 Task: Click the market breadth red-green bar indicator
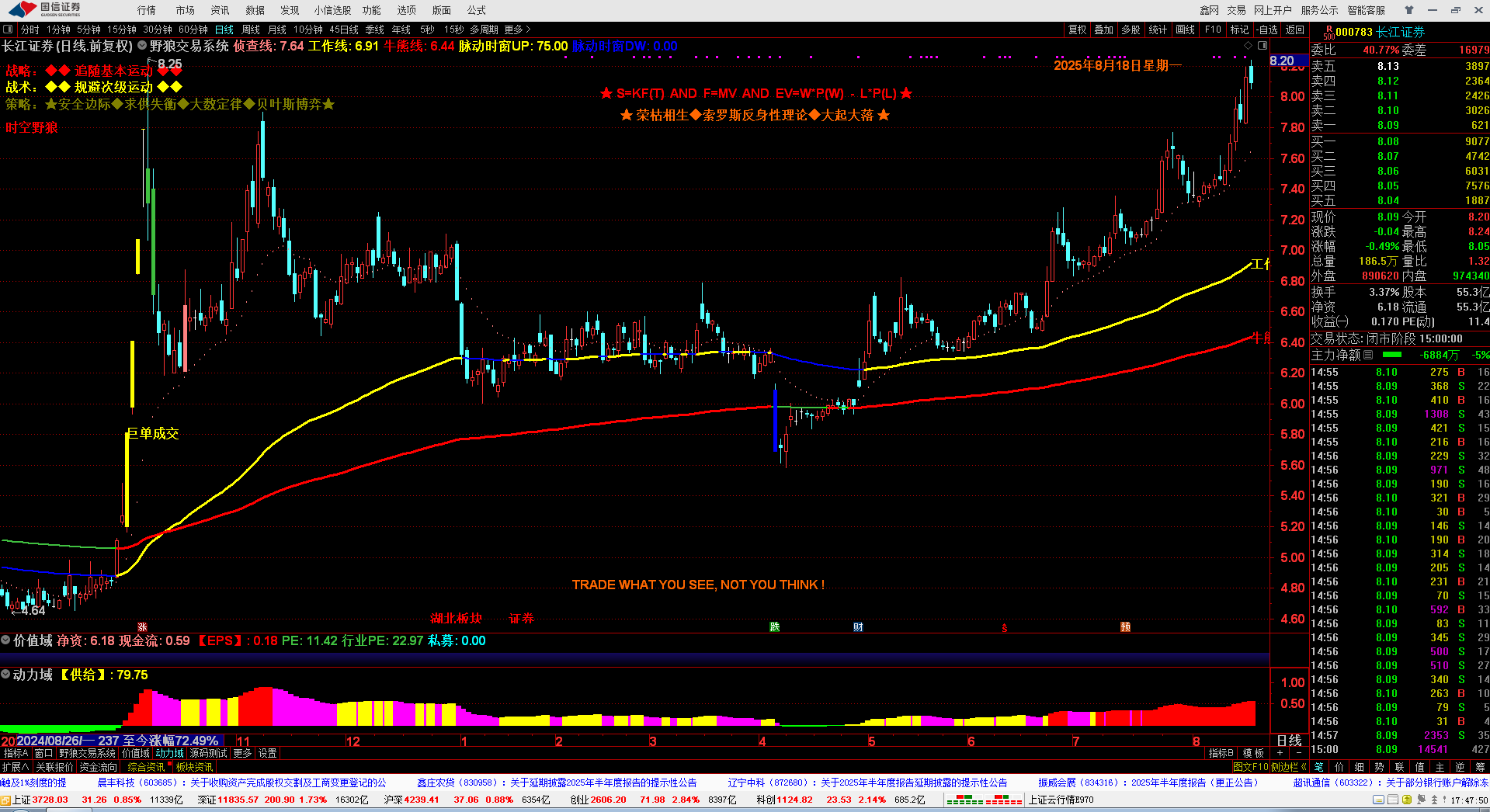pyautogui.click(x=984, y=800)
